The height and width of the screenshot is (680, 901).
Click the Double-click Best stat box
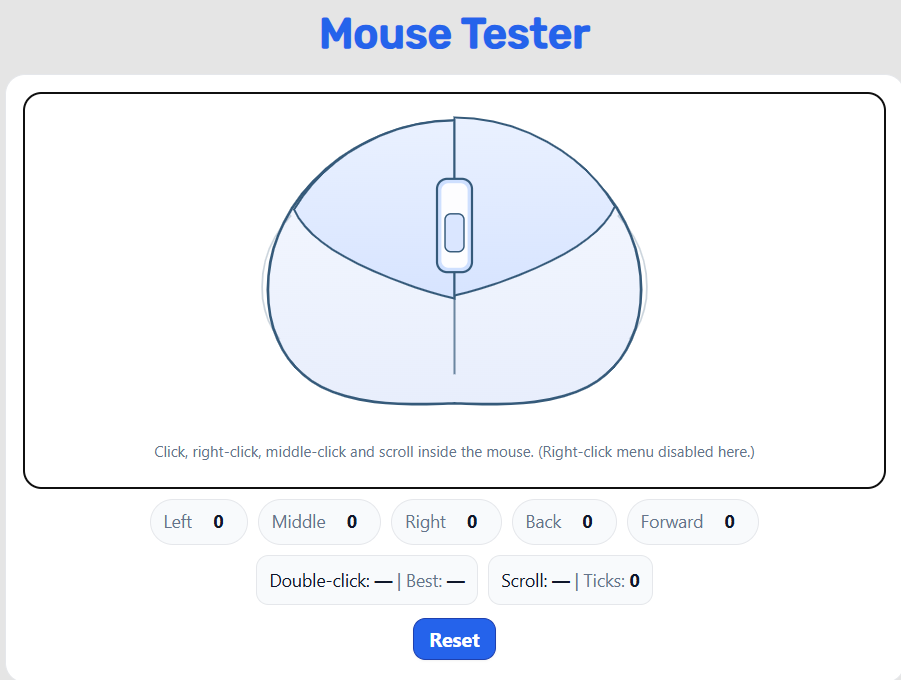click(x=366, y=580)
